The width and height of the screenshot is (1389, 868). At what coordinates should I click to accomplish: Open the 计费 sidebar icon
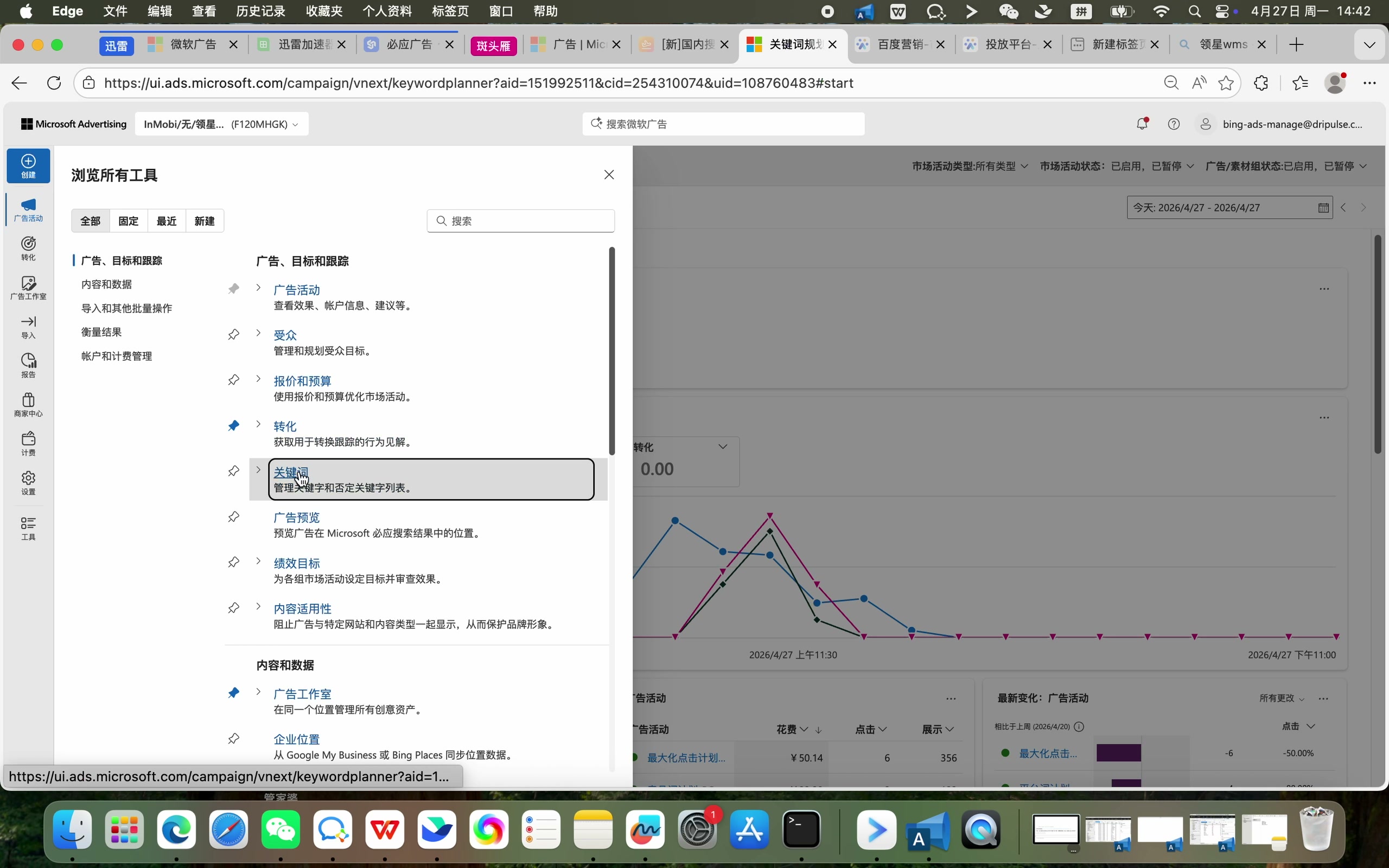[28, 444]
